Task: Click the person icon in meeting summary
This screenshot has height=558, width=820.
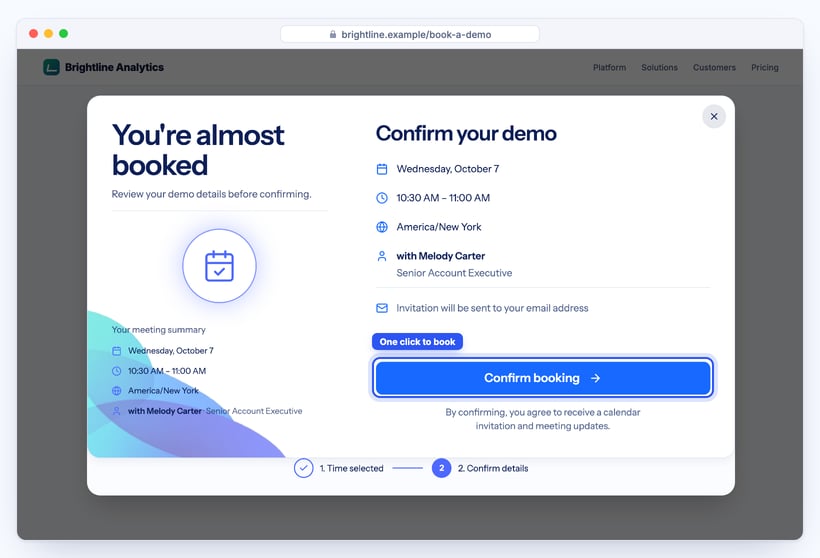Action: (117, 411)
